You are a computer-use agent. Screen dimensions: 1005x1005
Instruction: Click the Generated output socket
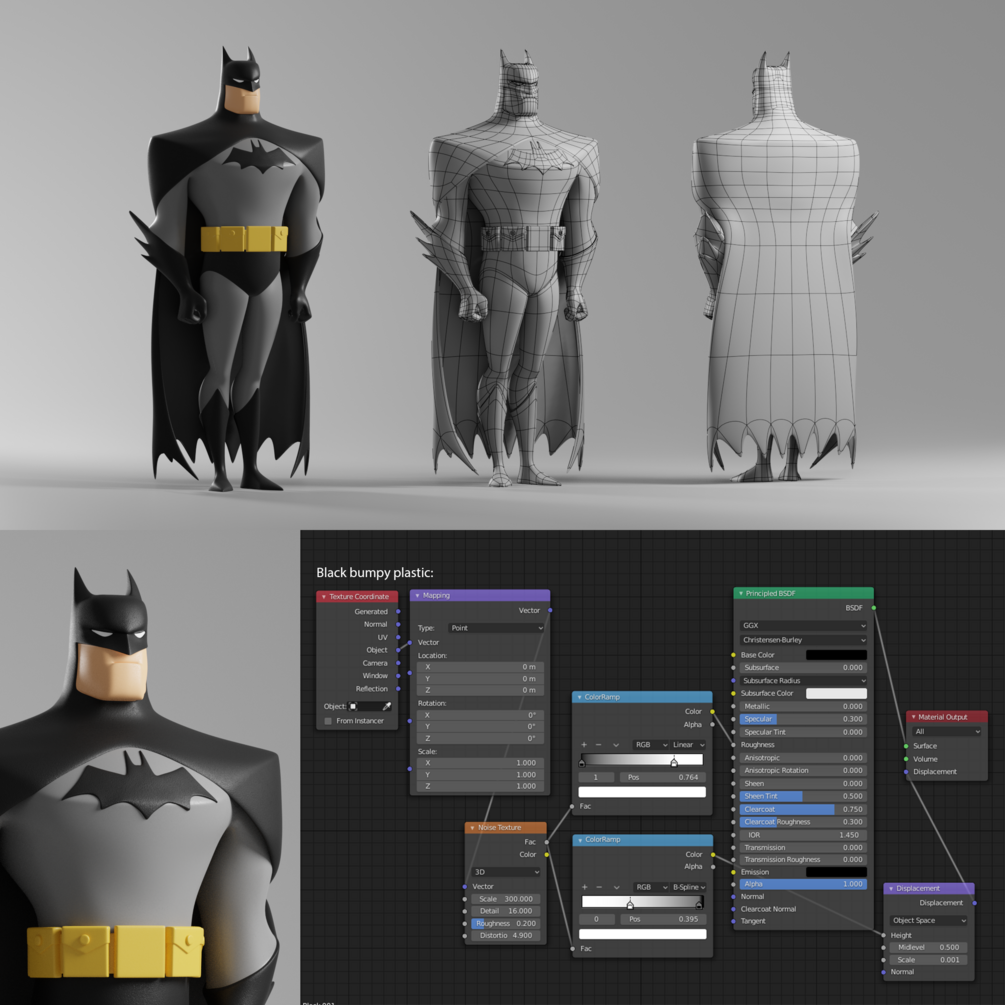tap(398, 611)
